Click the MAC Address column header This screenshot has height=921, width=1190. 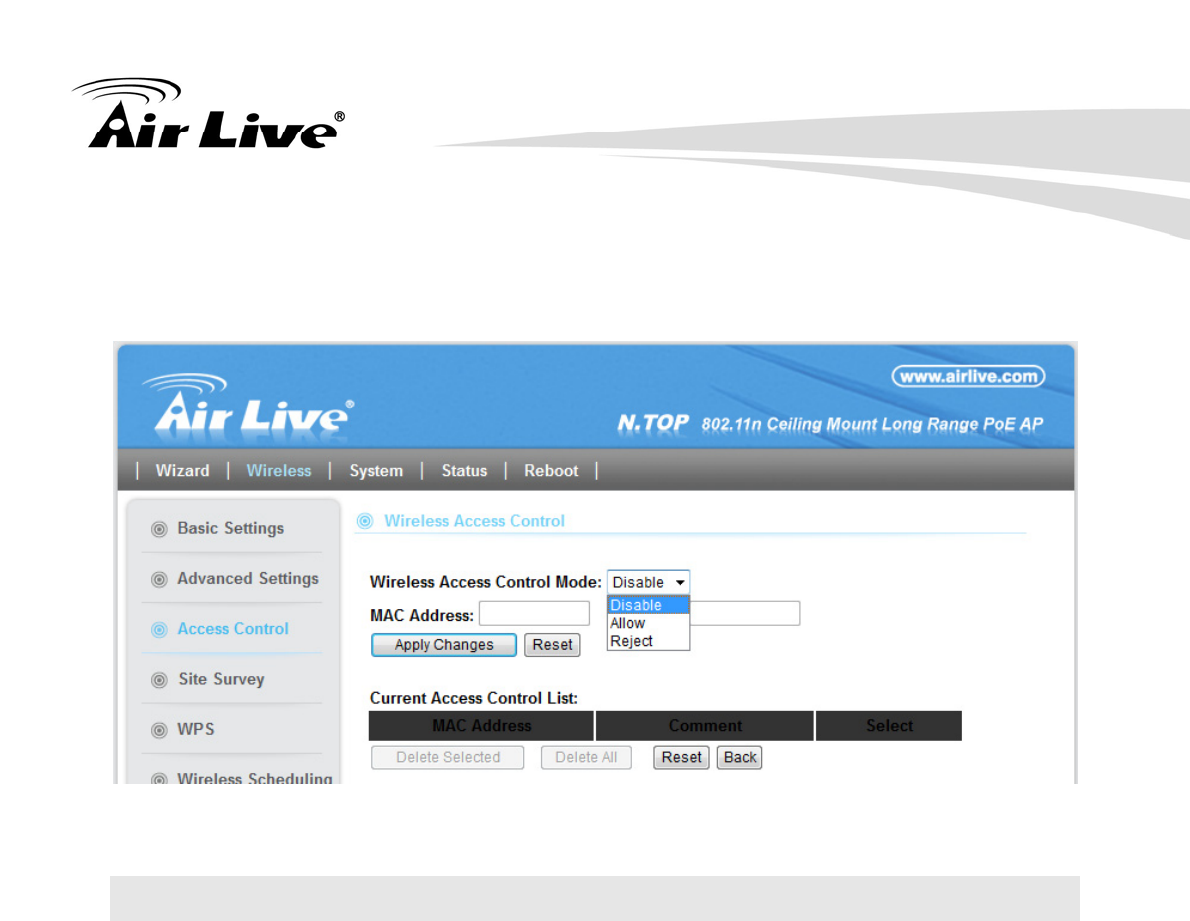pos(481,725)
